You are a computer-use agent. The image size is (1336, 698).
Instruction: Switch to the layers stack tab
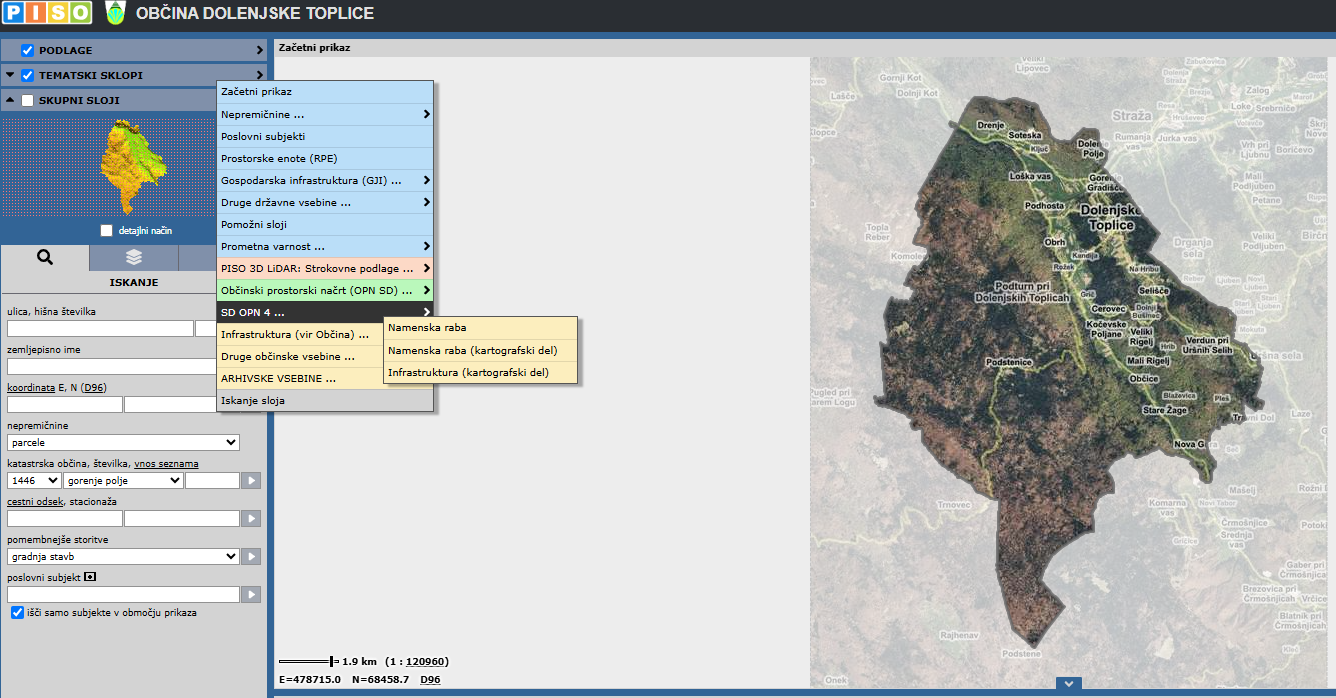(134, 257)
